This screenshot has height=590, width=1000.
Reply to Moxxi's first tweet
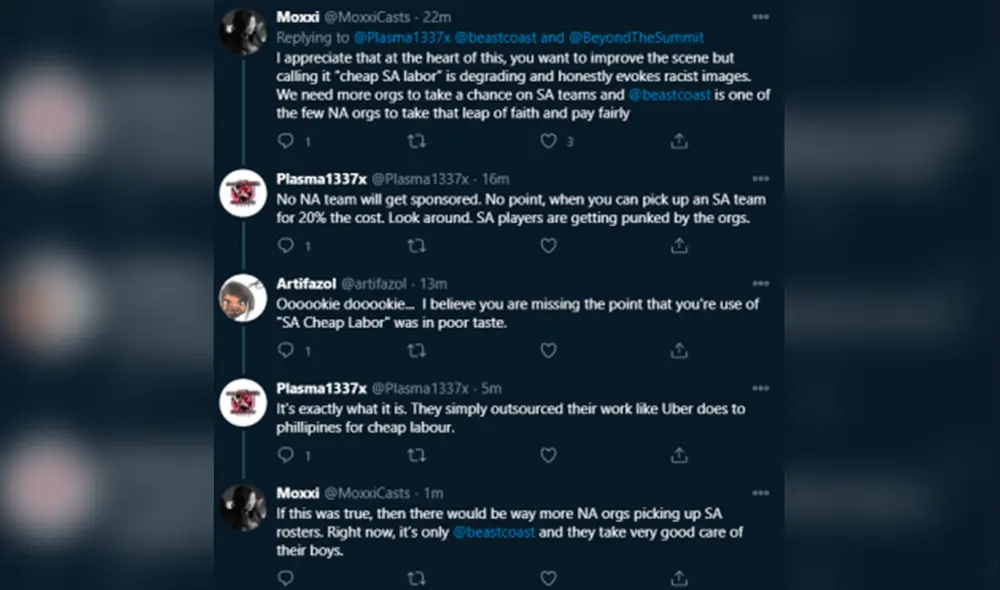pos(286,141)
